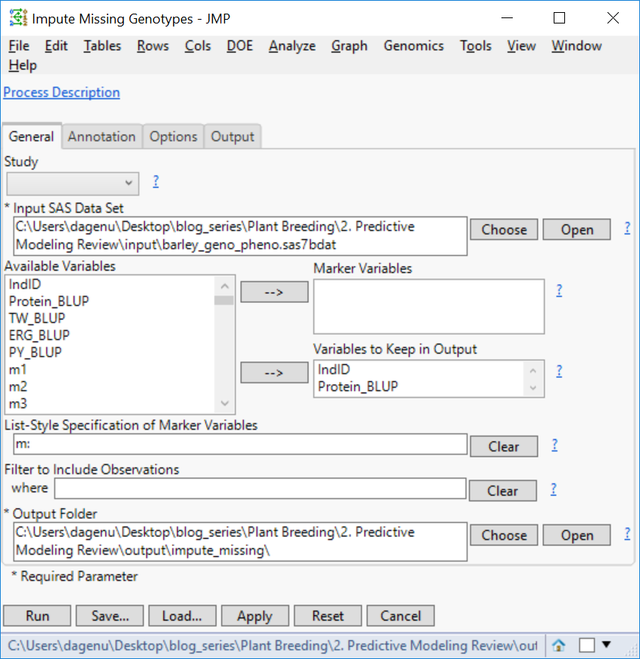Click the Available Variables scrollbar down arrow
The image size is (640, 659).
225,403
